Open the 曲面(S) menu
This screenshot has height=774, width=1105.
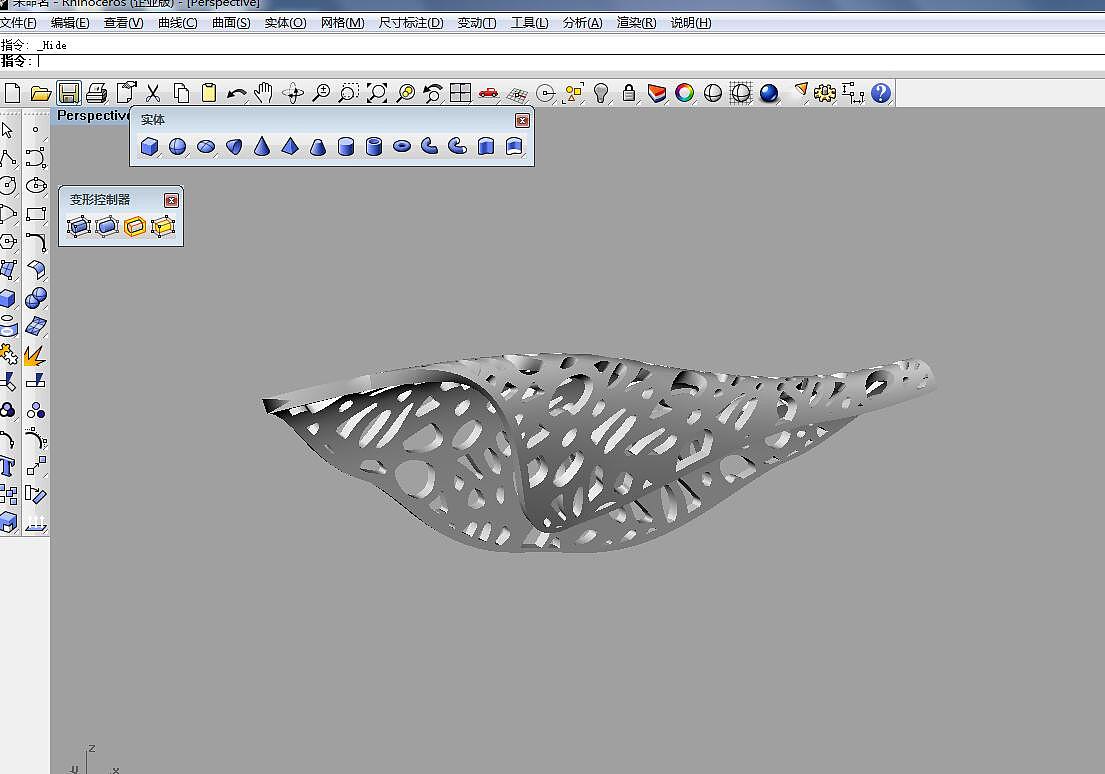(231, 23)
